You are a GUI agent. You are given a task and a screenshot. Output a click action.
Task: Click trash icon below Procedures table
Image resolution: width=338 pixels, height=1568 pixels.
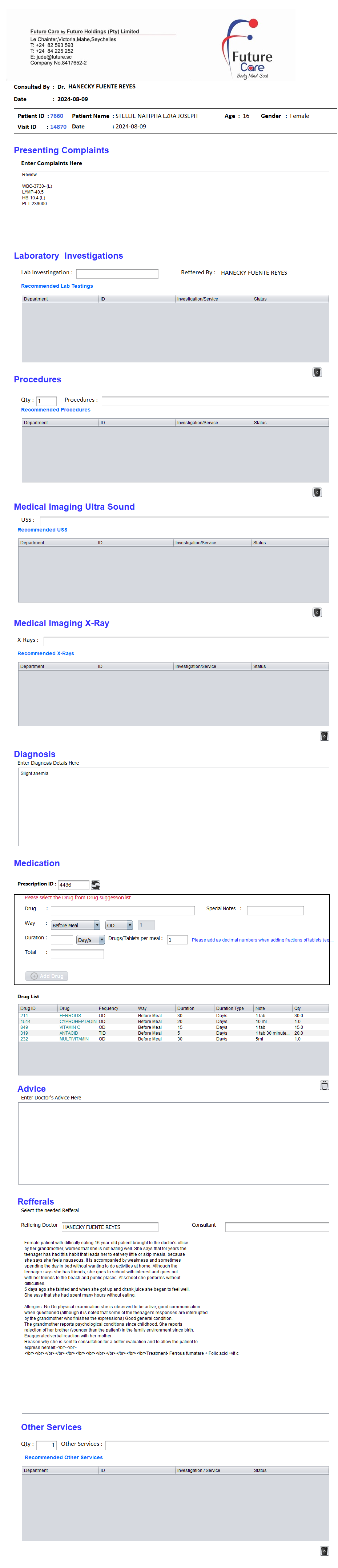click(317, 492)
